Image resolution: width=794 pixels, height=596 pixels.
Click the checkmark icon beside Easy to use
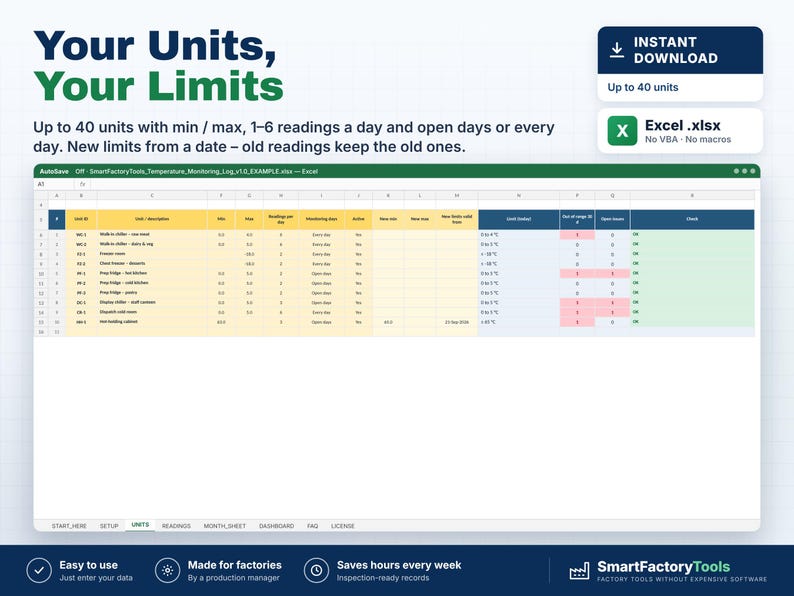point(39,571)
